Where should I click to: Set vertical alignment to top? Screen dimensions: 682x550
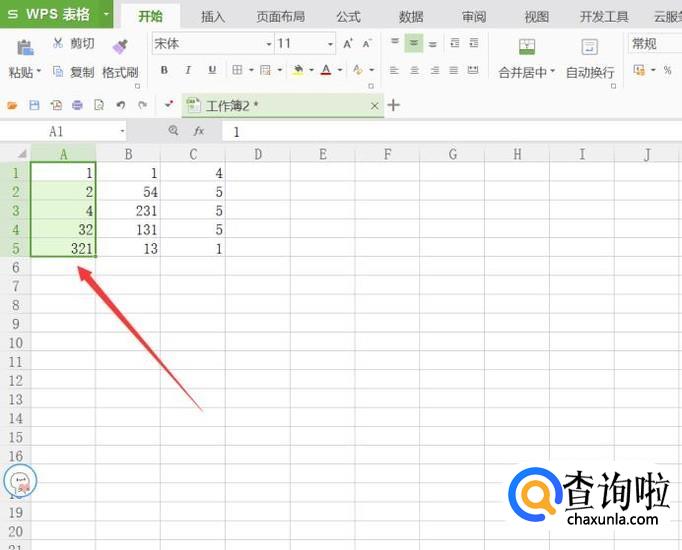click(x=394, y=43)
